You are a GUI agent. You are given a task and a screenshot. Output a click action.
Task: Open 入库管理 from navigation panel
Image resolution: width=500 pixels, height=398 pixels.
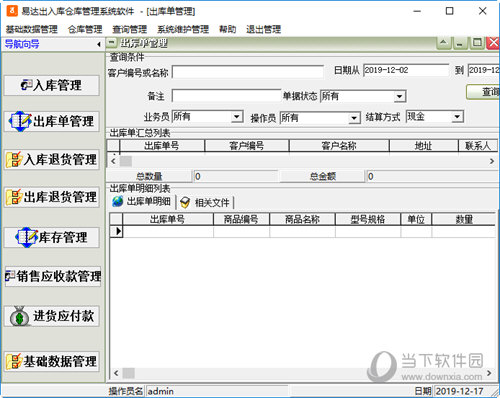tap(52, 86)
